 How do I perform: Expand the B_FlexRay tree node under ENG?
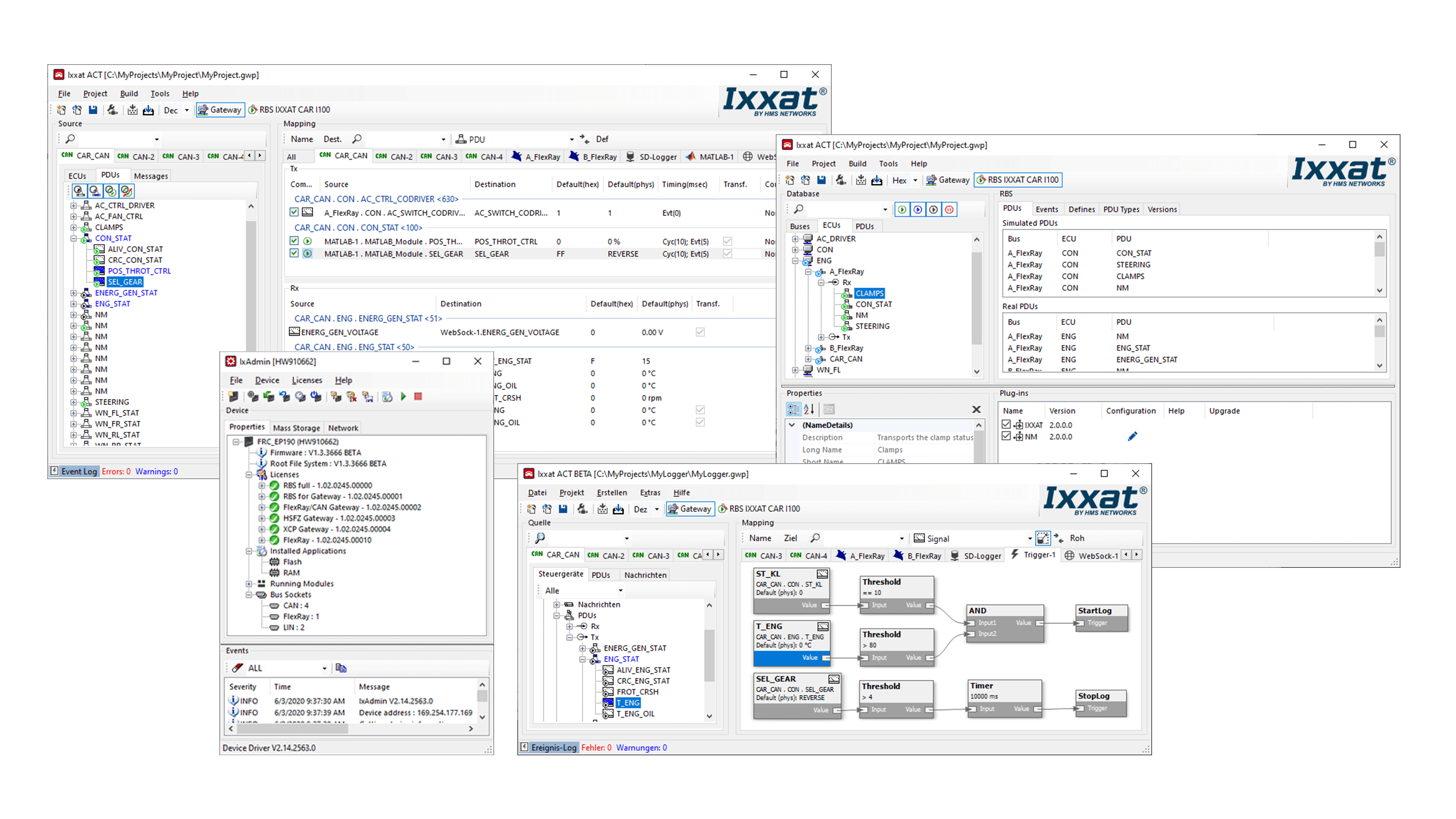point(808,348)
